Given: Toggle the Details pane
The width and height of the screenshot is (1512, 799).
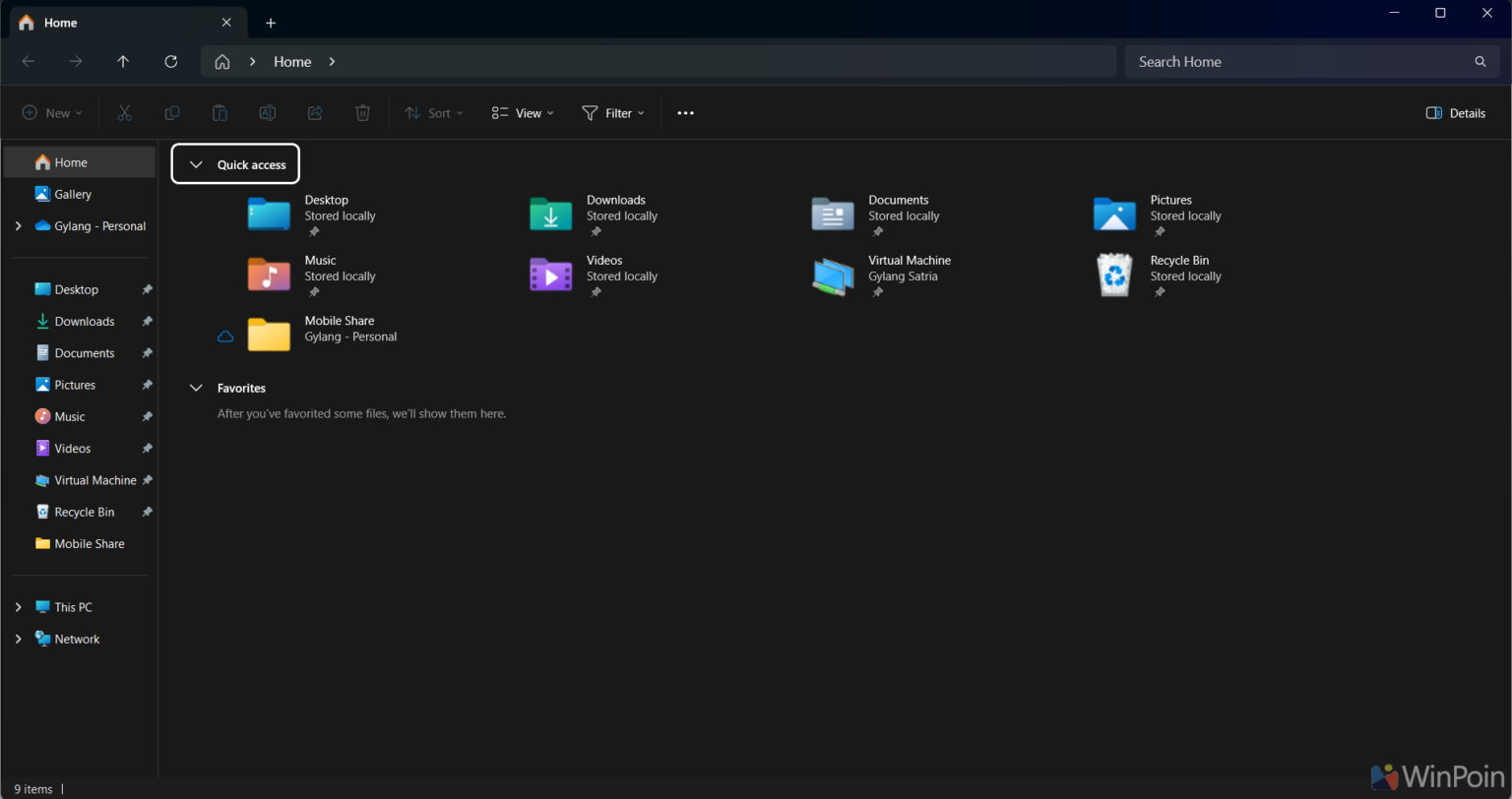Looking at the screenshot, I should click(x=1455, y=112).
